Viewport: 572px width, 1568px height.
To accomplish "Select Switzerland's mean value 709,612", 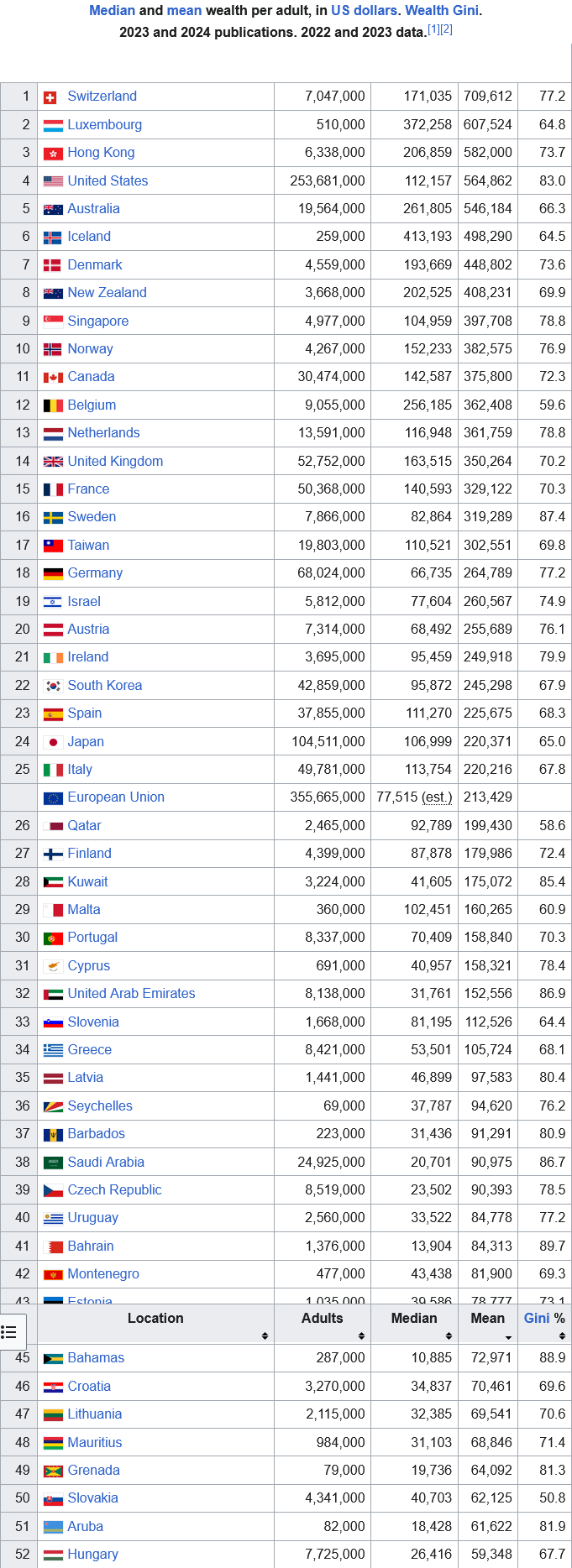I will point(487,96).
